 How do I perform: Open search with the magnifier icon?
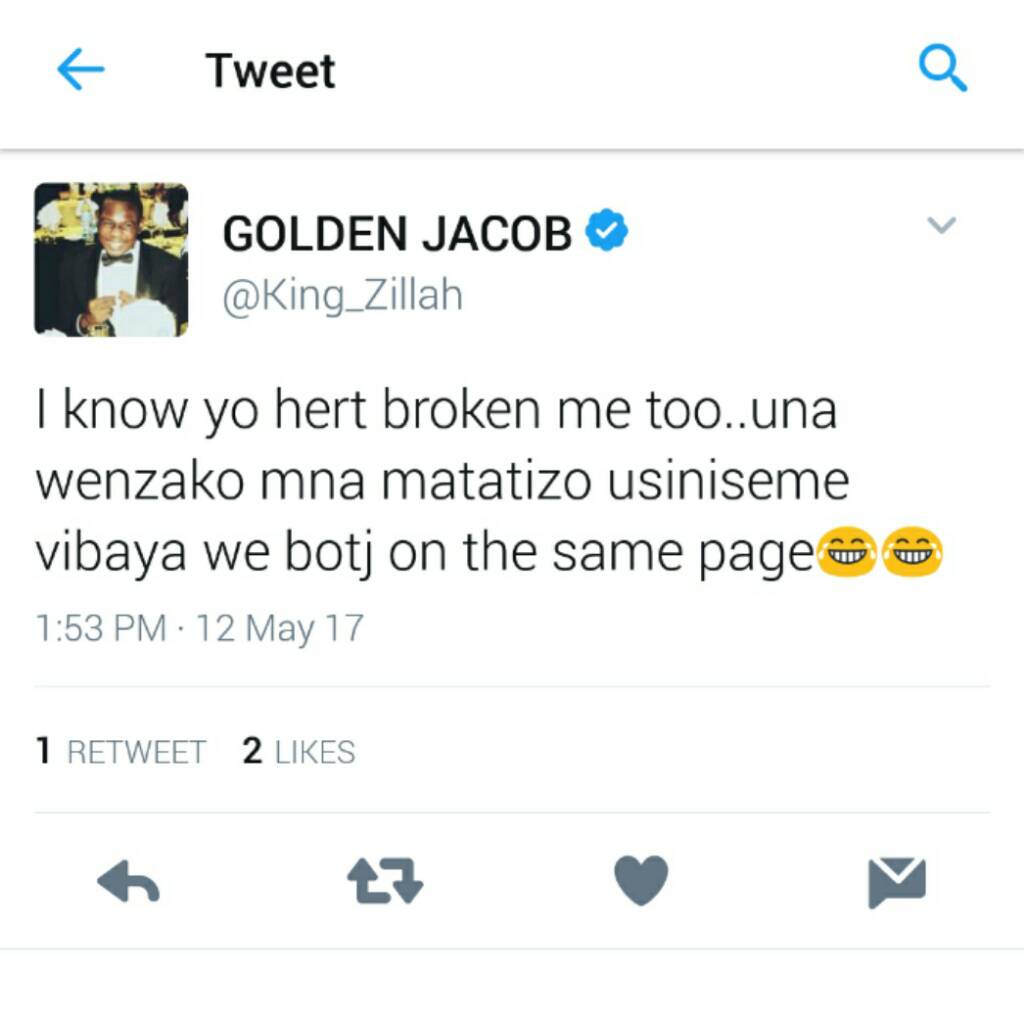point(942,68)
